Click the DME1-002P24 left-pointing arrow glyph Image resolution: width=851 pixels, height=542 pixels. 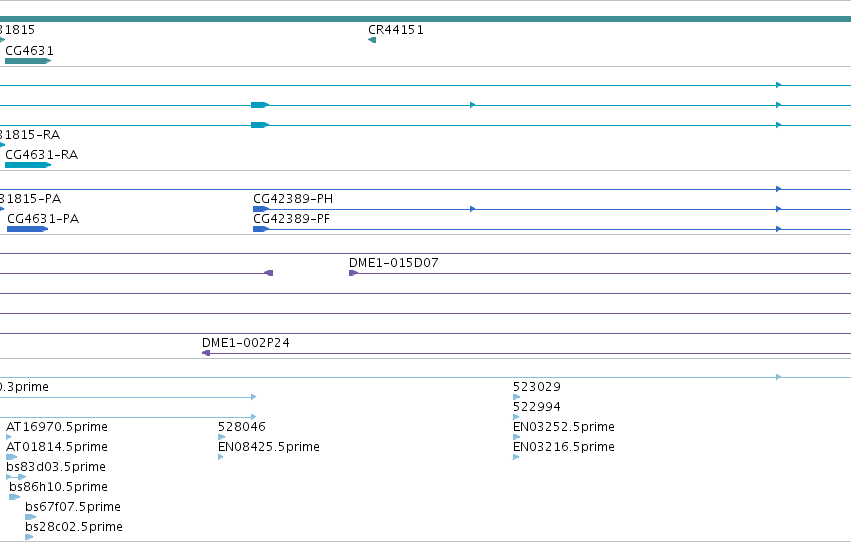pyautogui.click(x=206, y=353)
